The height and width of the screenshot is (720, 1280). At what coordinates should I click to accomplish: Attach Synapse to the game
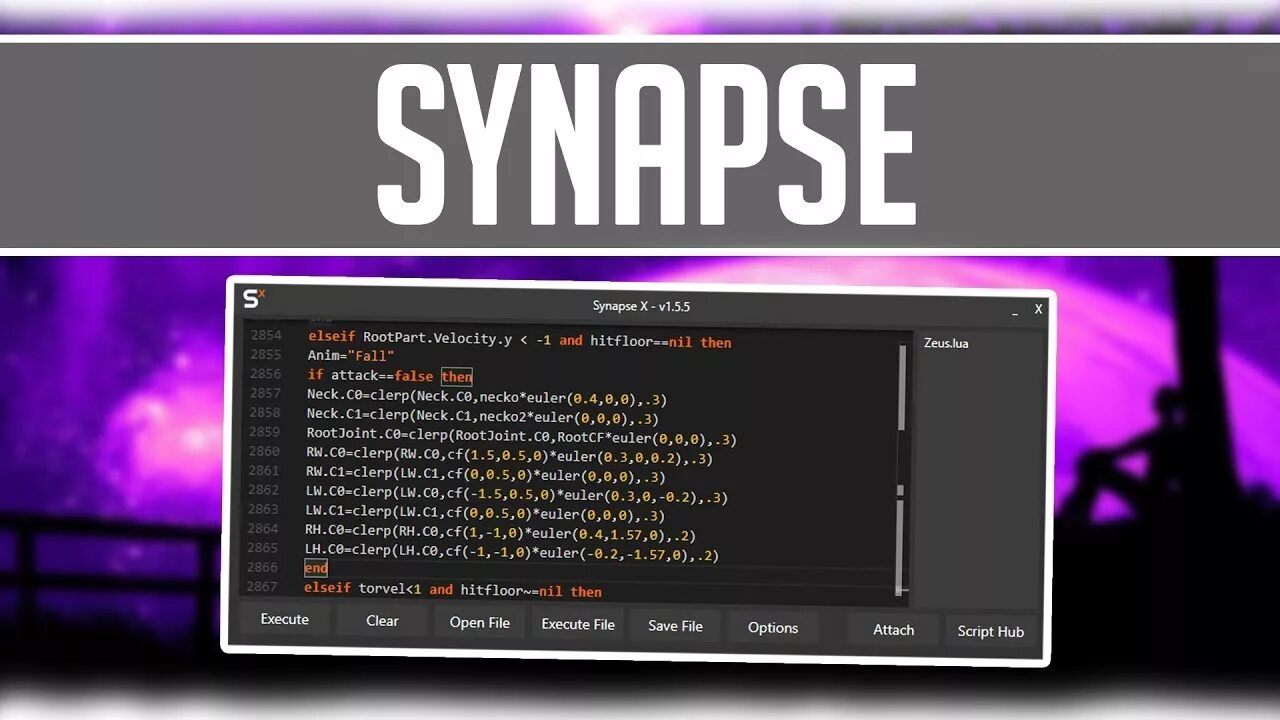coord(893,630)
